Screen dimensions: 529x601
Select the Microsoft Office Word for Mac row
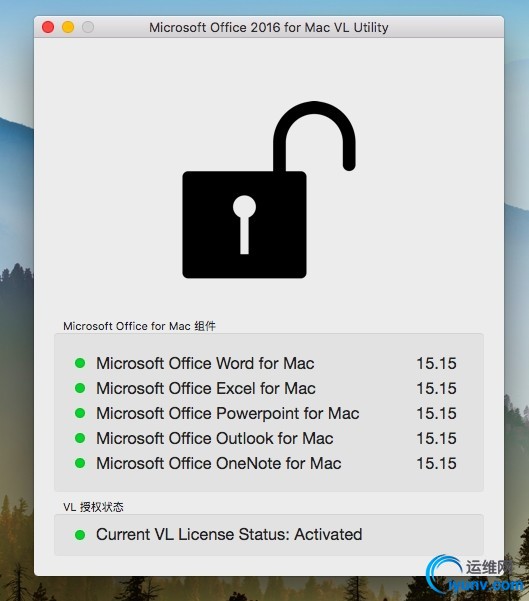(266, 363)
